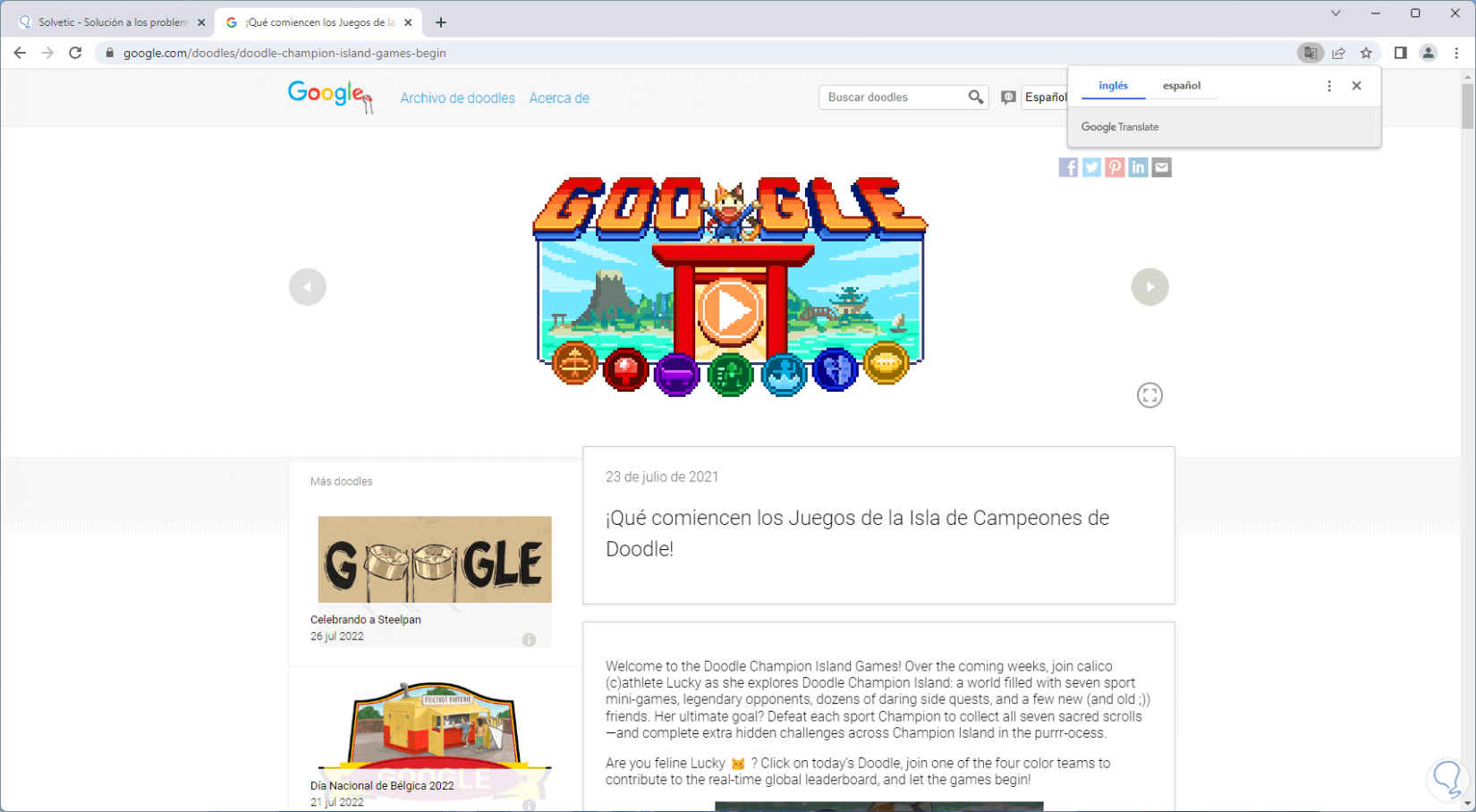
Task: Close the Solvetic tab
Action: tap(201, 22)
